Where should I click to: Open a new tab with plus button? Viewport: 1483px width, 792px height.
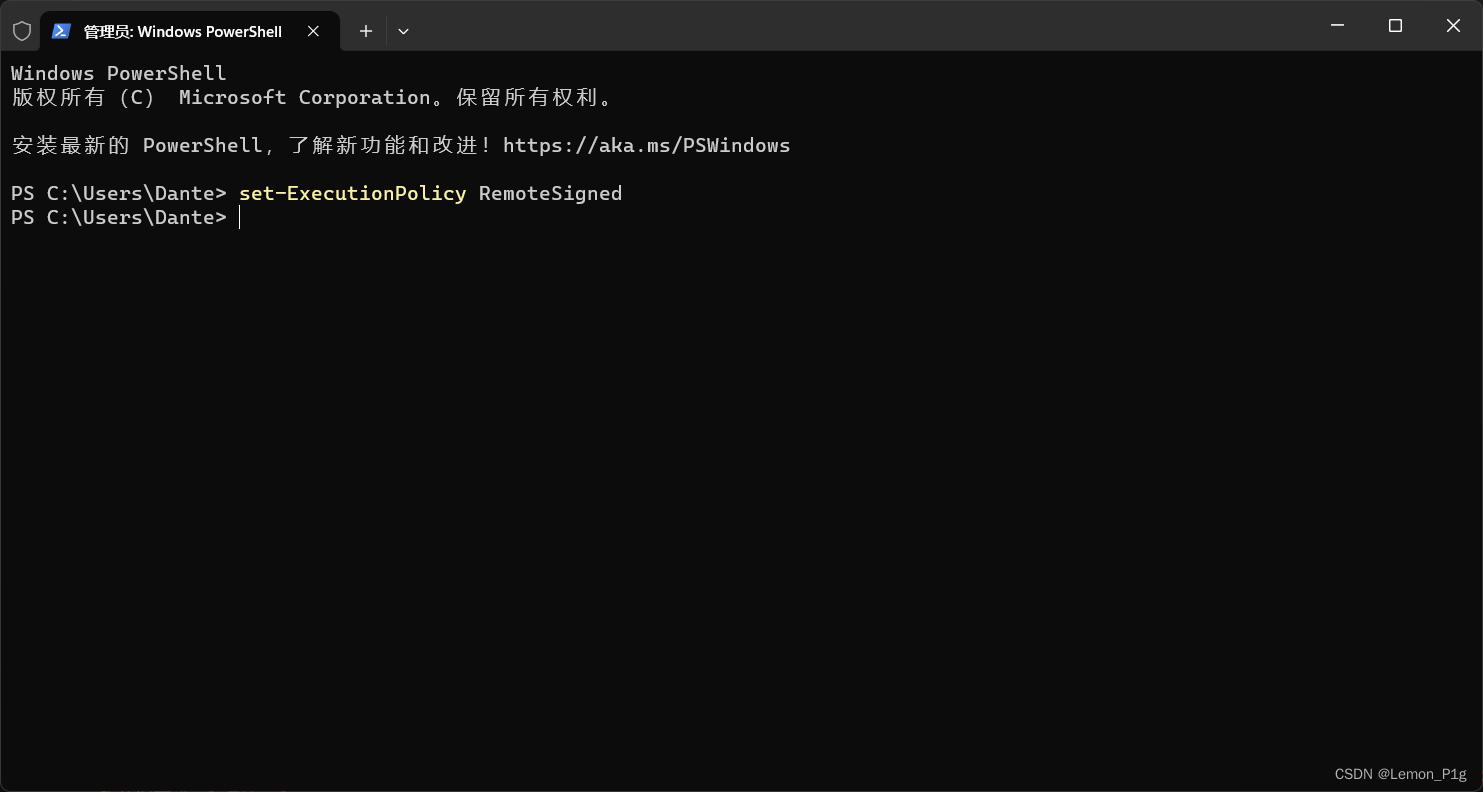coord(366,31)
